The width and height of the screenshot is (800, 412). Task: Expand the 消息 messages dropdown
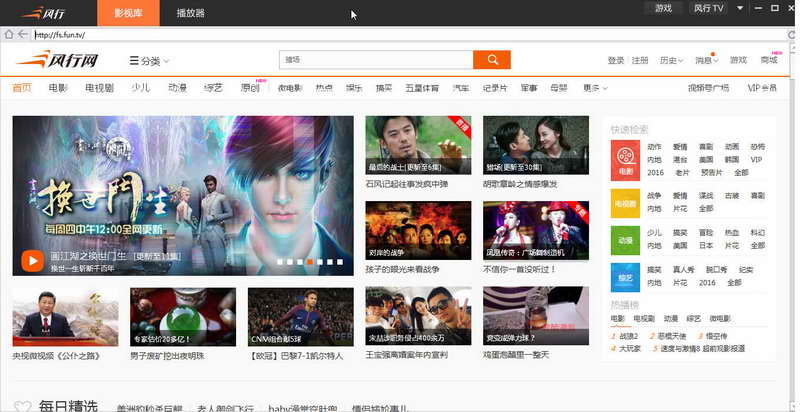[x=707, y=60]
